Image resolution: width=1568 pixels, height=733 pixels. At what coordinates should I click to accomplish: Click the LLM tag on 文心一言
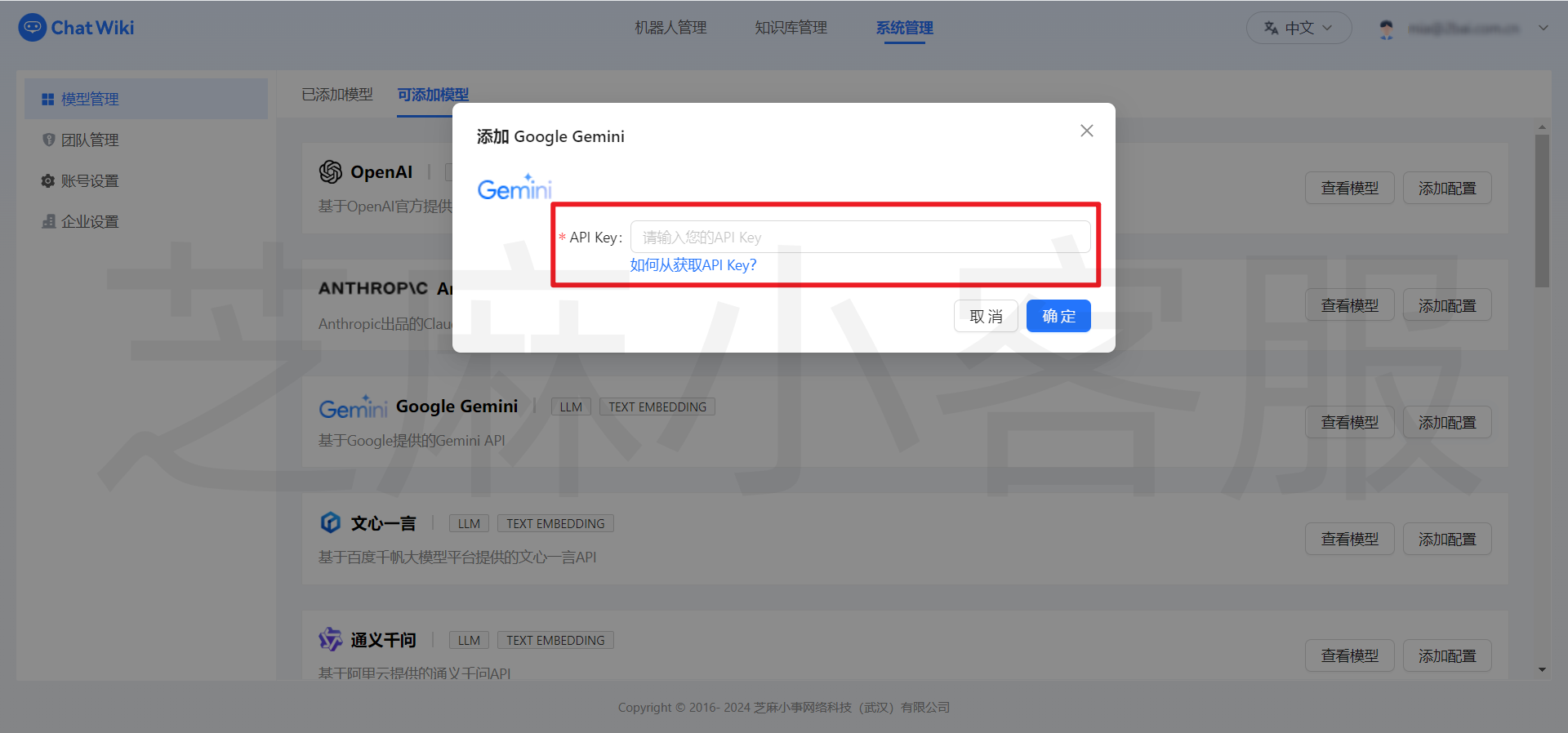click(x=469, y=523)
